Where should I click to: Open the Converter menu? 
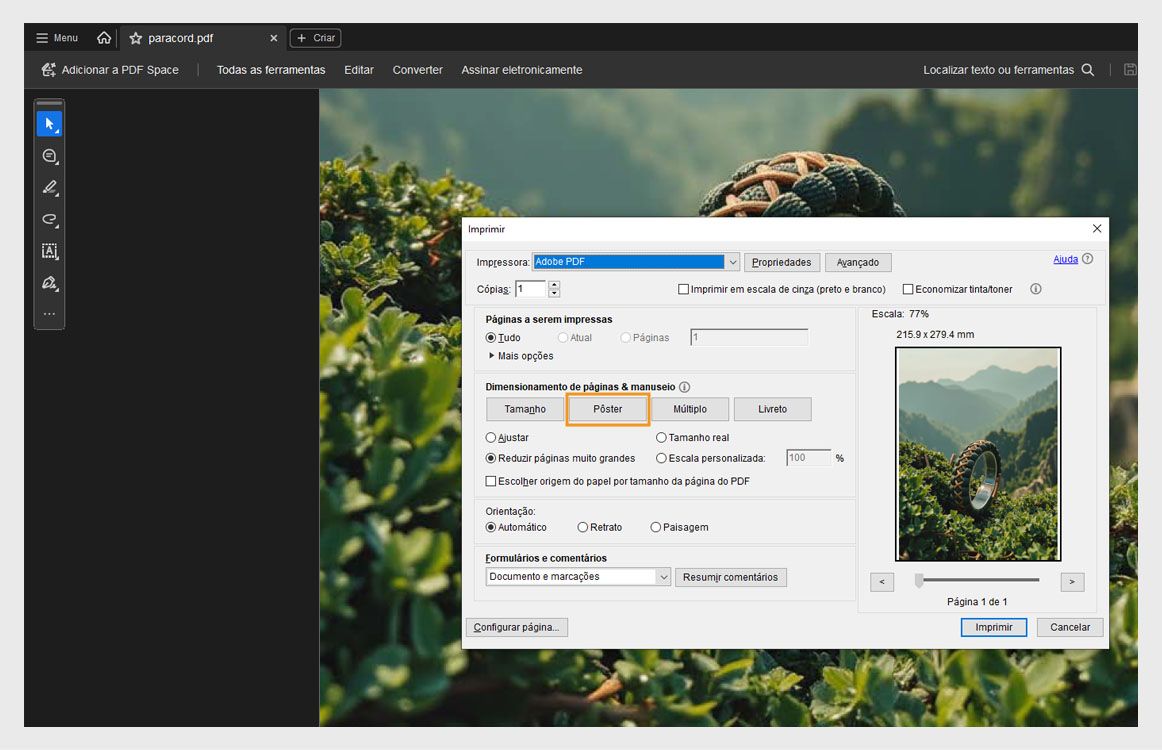[x=417, y=70]
